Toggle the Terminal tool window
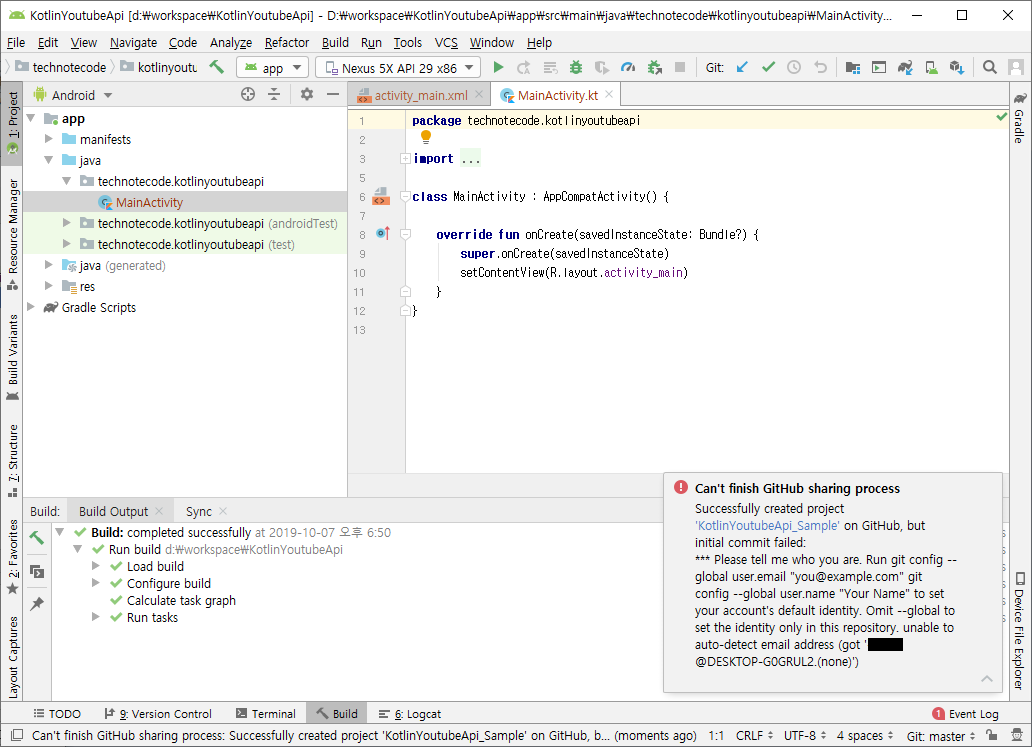Image resolution: width=1032 pixels, height=747 pixels. (x=266, y=713)
